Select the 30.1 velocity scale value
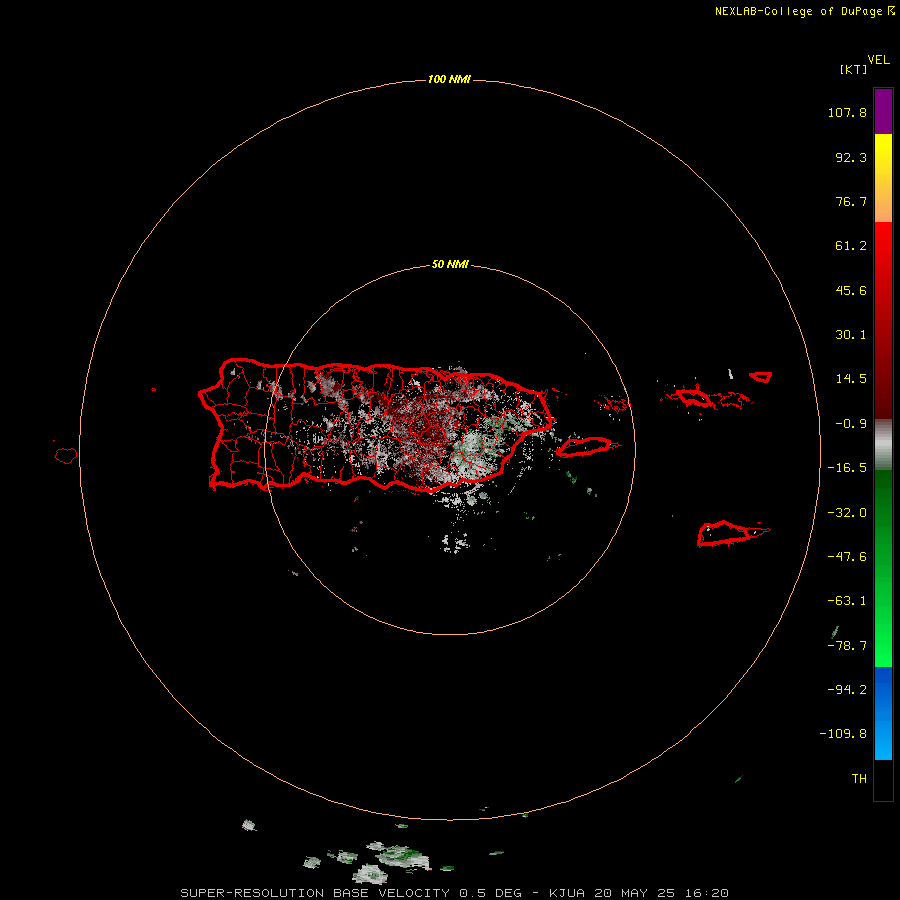 coord(851,335)
